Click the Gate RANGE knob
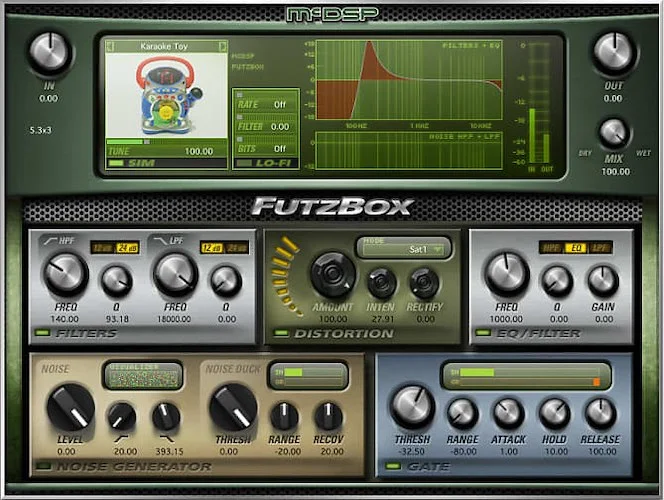The image size is (664, 500). pos(462,414)
